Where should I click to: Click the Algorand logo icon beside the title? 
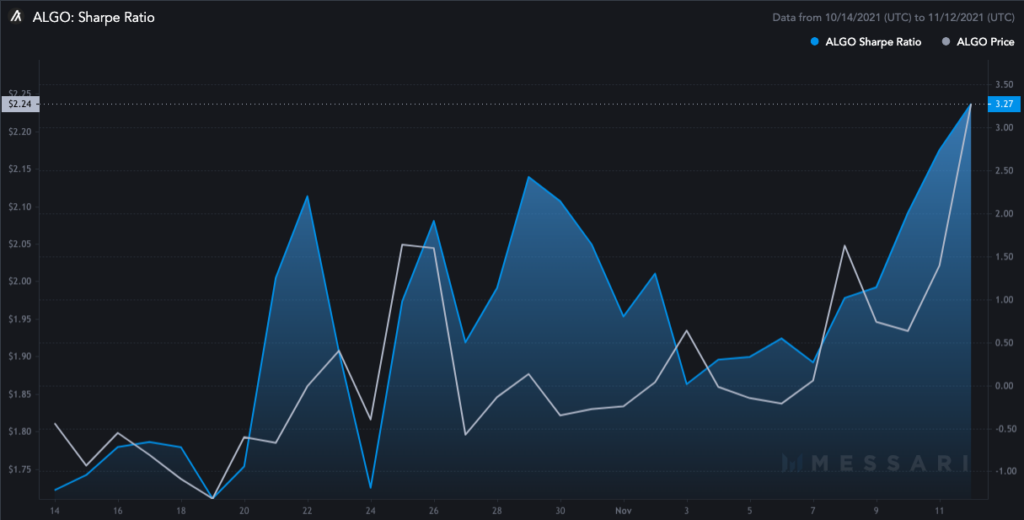(17, 17)
